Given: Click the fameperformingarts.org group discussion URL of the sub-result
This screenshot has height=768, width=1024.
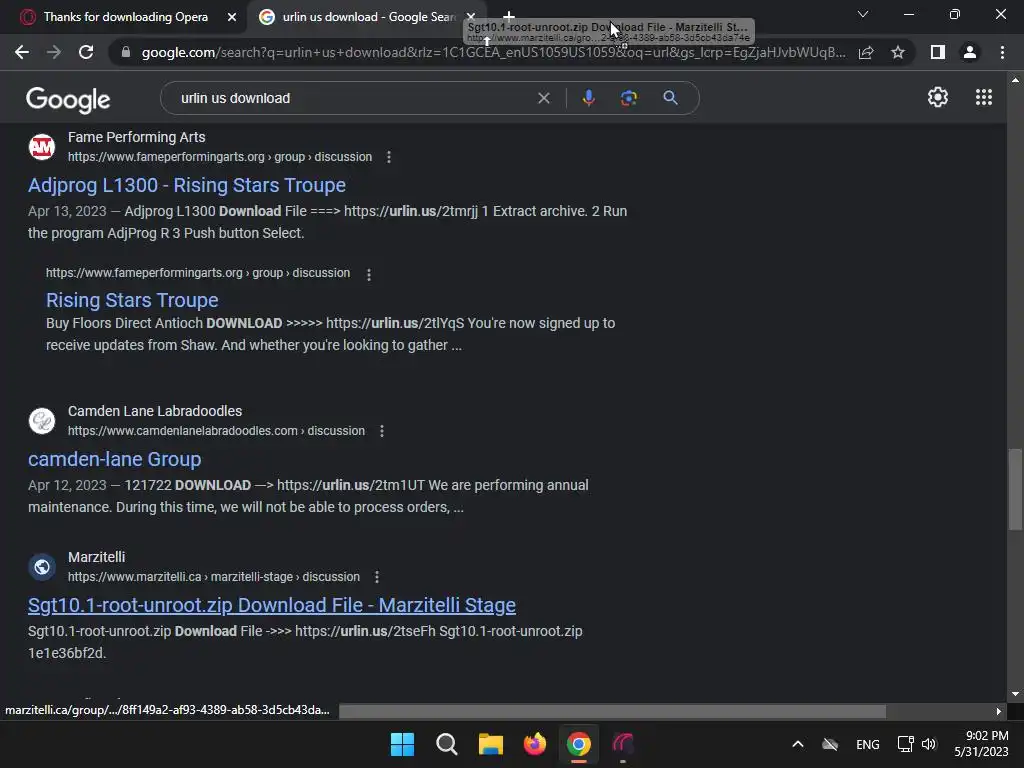Looking at the screenshot, I should click(x=198, y=273).
